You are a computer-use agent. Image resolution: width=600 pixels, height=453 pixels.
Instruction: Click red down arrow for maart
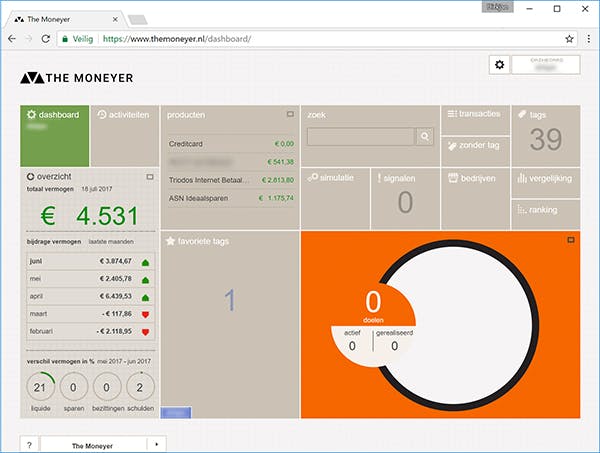tap(145, 315)
